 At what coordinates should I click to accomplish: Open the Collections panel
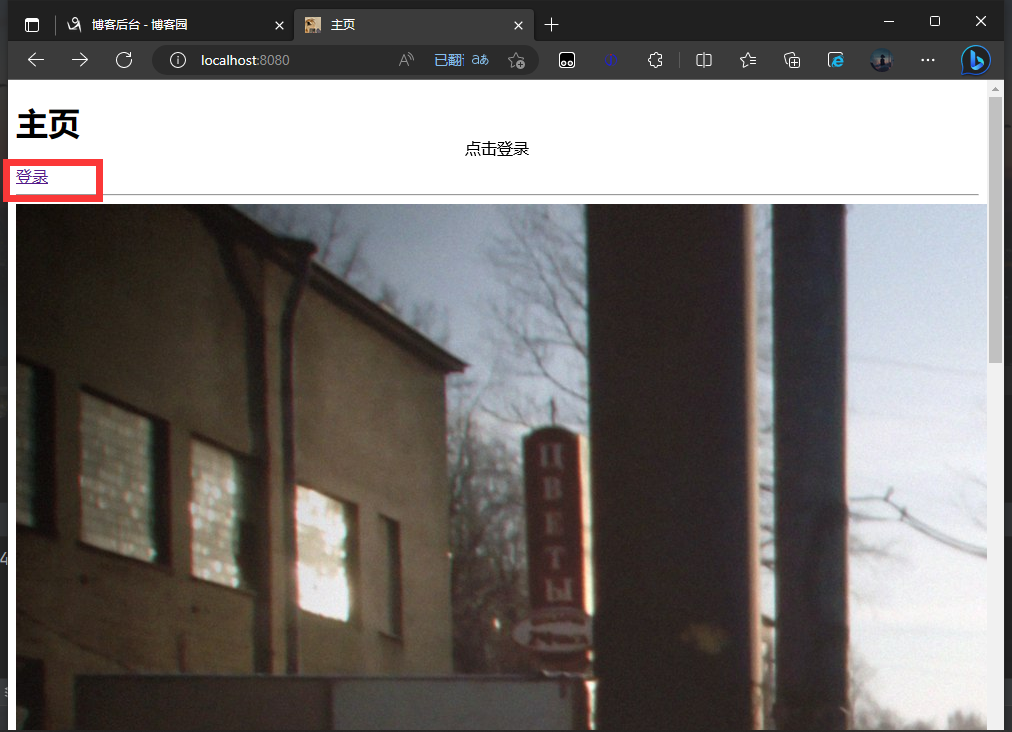click(792, 60)
